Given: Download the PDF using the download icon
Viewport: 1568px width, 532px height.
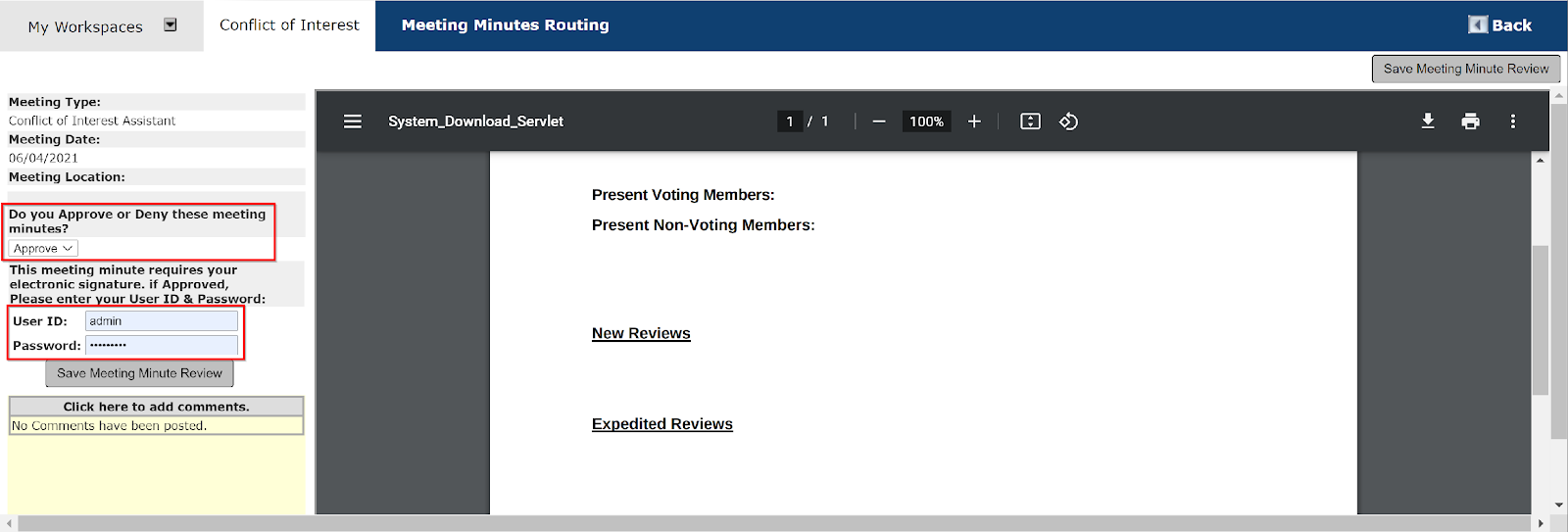Looking at the screenshot, I should pyautogui.click(x=1428, y=121).
